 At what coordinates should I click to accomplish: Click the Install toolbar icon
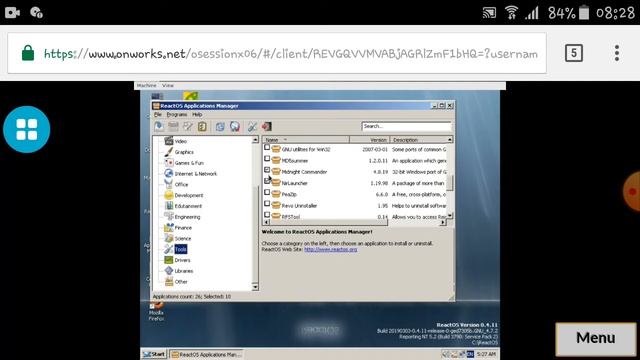pos(159,127)
